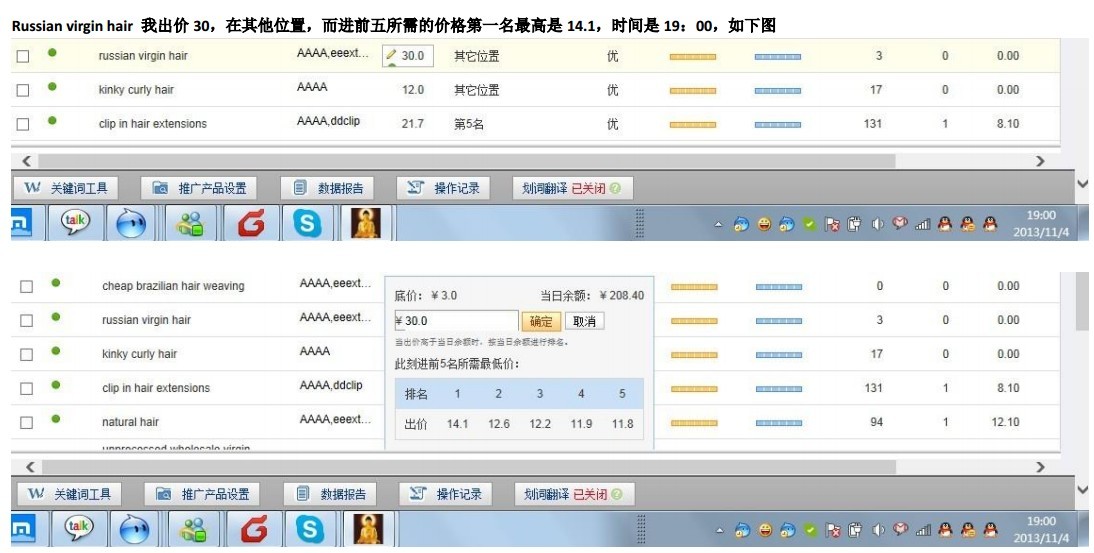Click the down chevron beside the lower screenshot toolbar
This screenshot has width=1094, height=553.
click(1082, 490)
